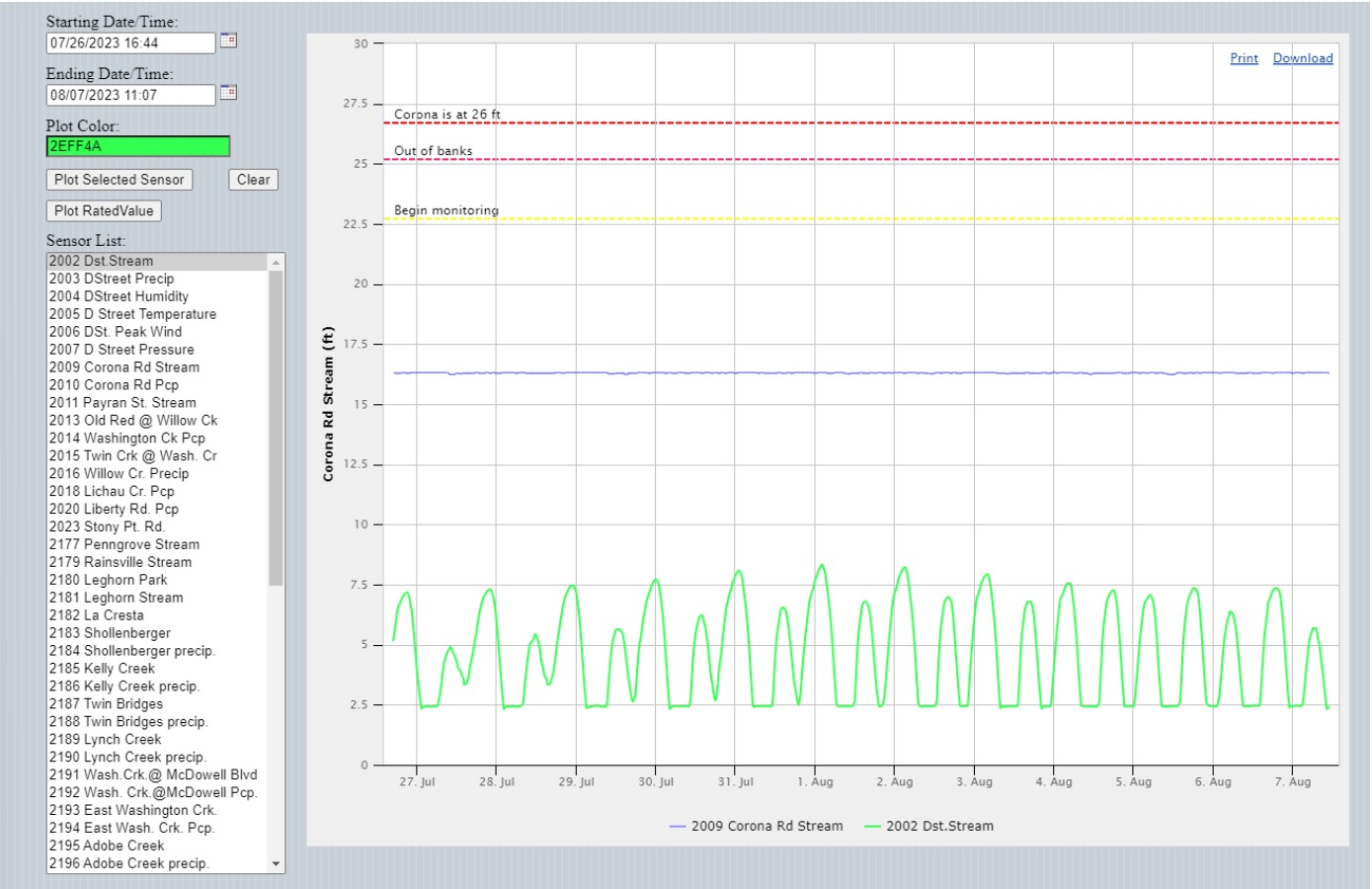Click the Plot Selected Sensor button
The image size is (1372, 889).
pyautogui.click(x=120, y=180)
